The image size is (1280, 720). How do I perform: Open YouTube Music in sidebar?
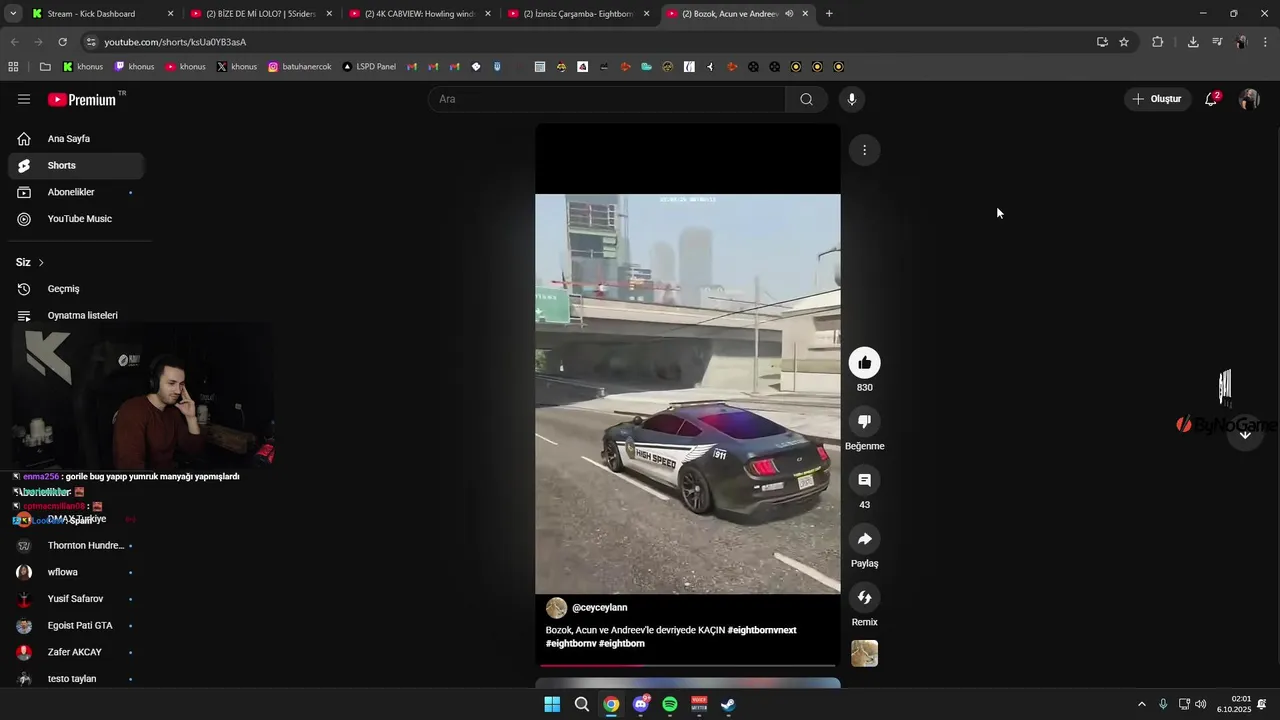tap(76, 219)
